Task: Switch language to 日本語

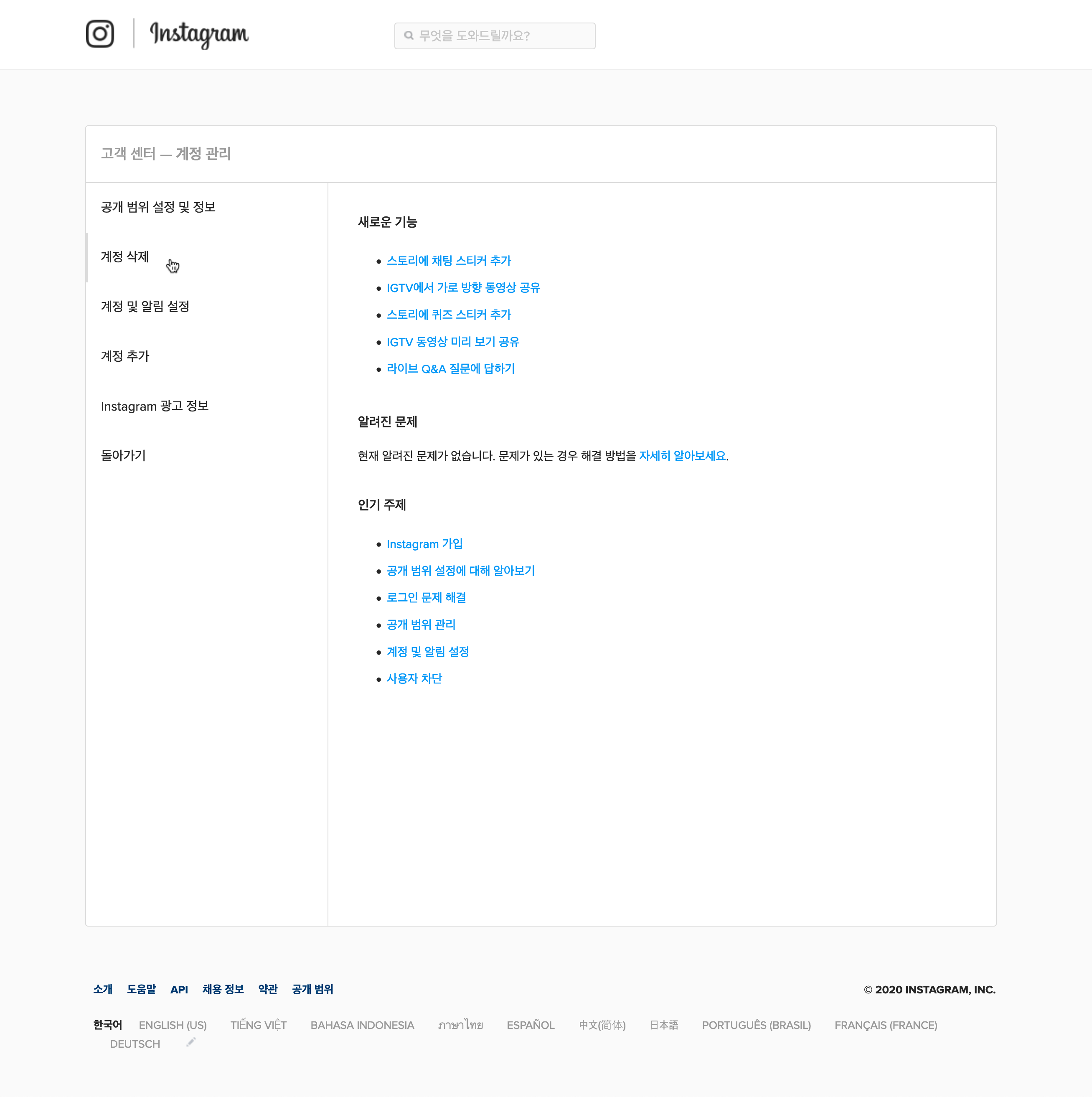Action: point(664,1026)
